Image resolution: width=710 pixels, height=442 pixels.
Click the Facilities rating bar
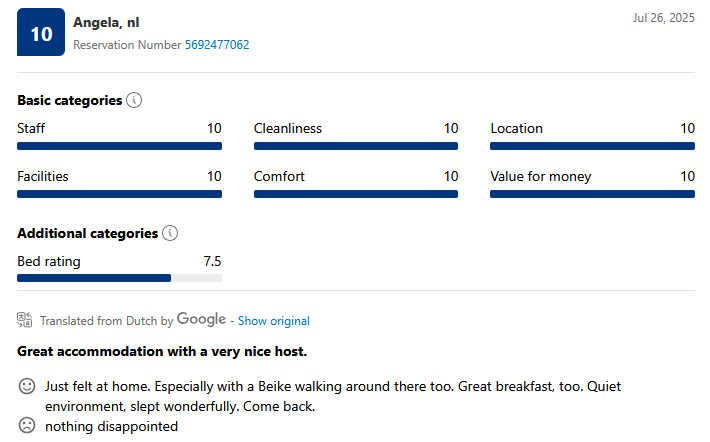coord(120,194)
